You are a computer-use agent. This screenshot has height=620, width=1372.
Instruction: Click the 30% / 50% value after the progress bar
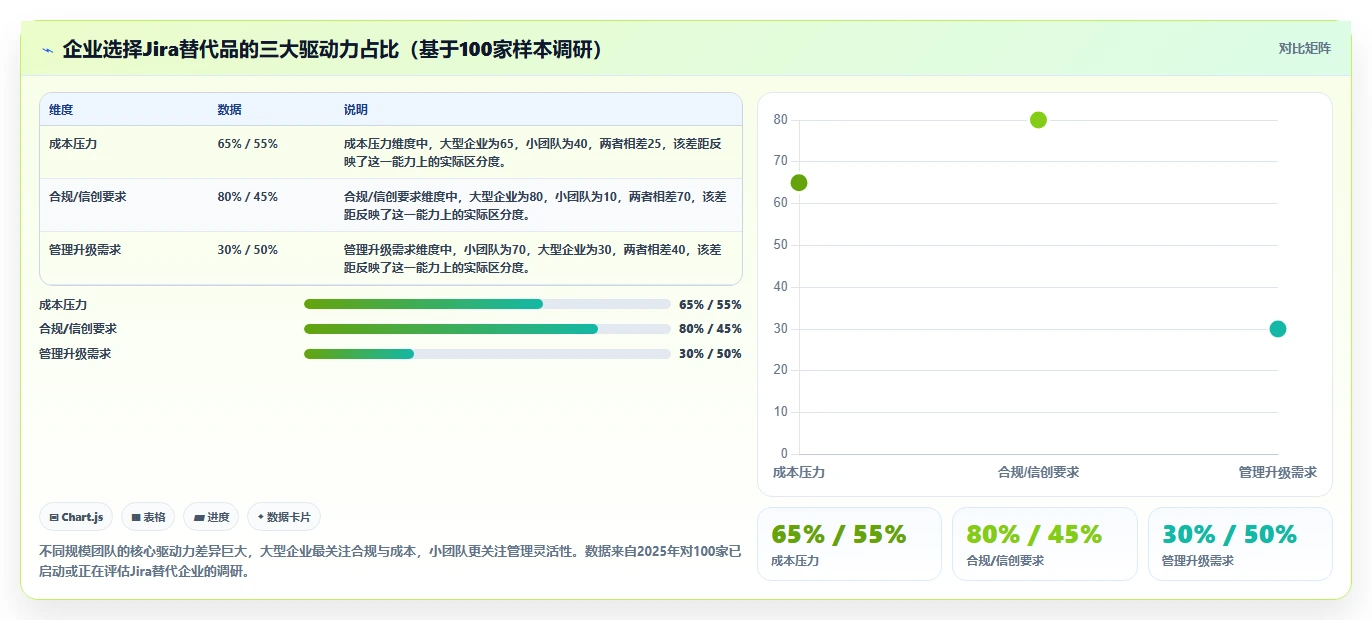pos(710,354)
